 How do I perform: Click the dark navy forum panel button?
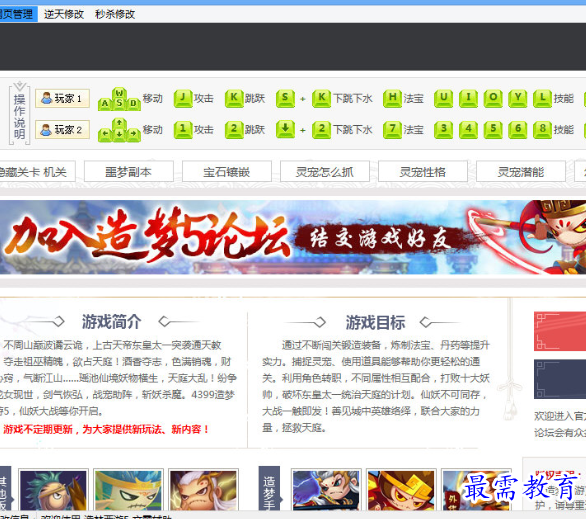click(x=560, y=379)
